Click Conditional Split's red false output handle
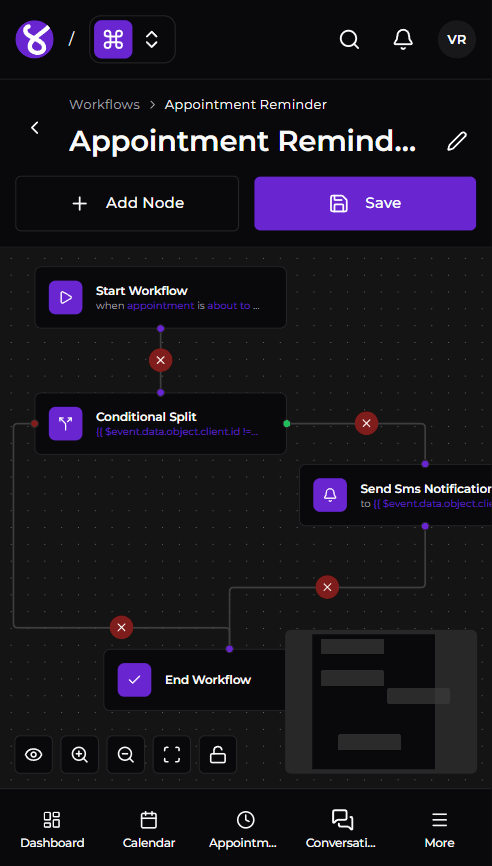Screen dimensions: 492x866 click(x=35, y=424)
